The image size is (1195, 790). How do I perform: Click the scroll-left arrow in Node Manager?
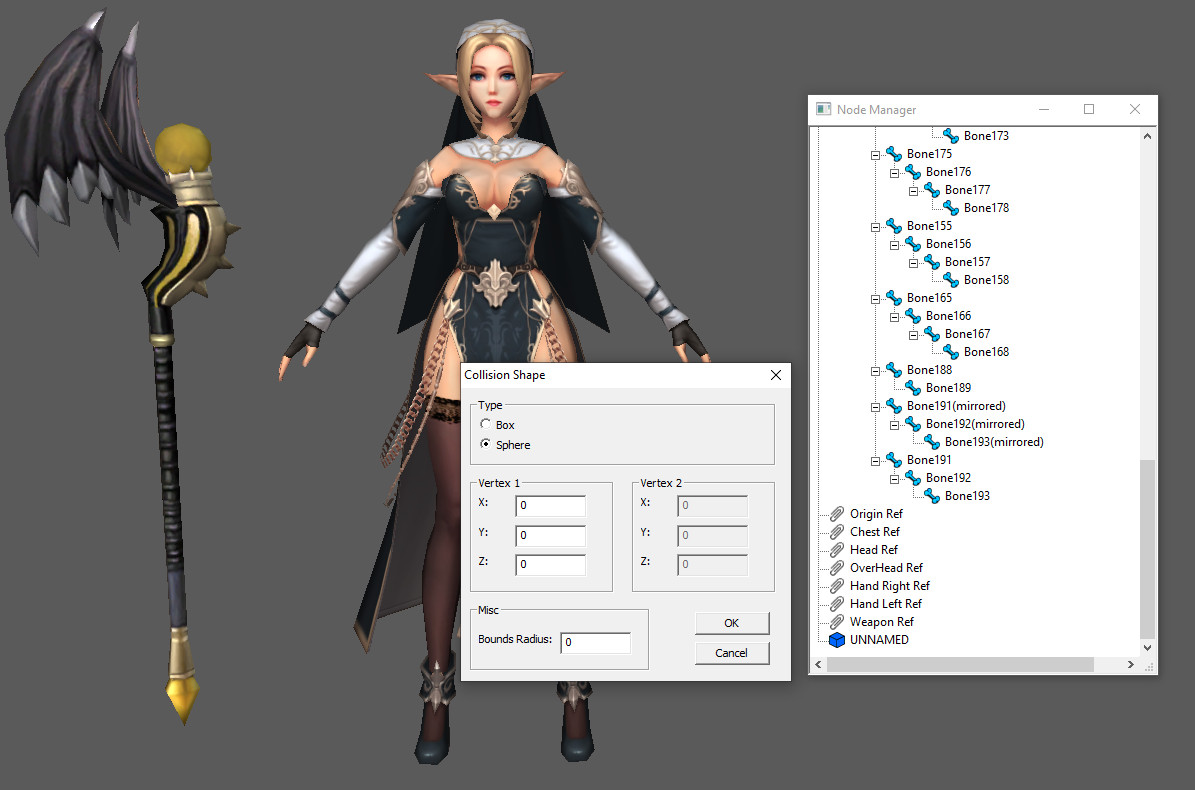[x=819, y=664]
